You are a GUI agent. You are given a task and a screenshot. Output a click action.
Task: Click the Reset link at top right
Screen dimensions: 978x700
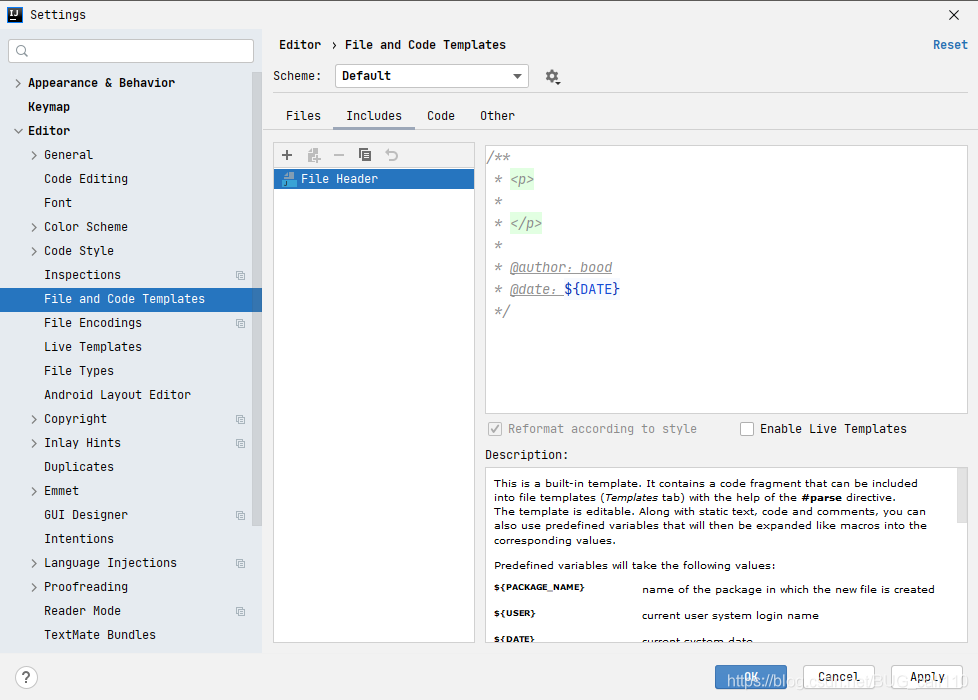(x=949, y=44)
